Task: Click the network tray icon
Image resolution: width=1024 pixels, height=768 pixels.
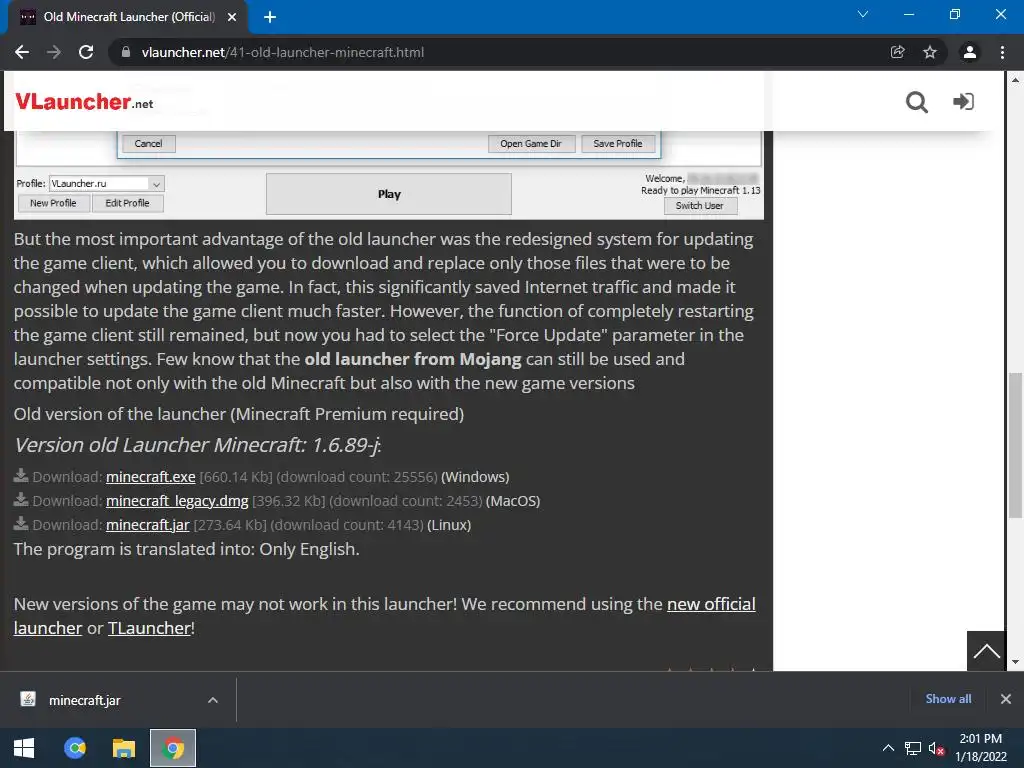Action: [912, 748]
